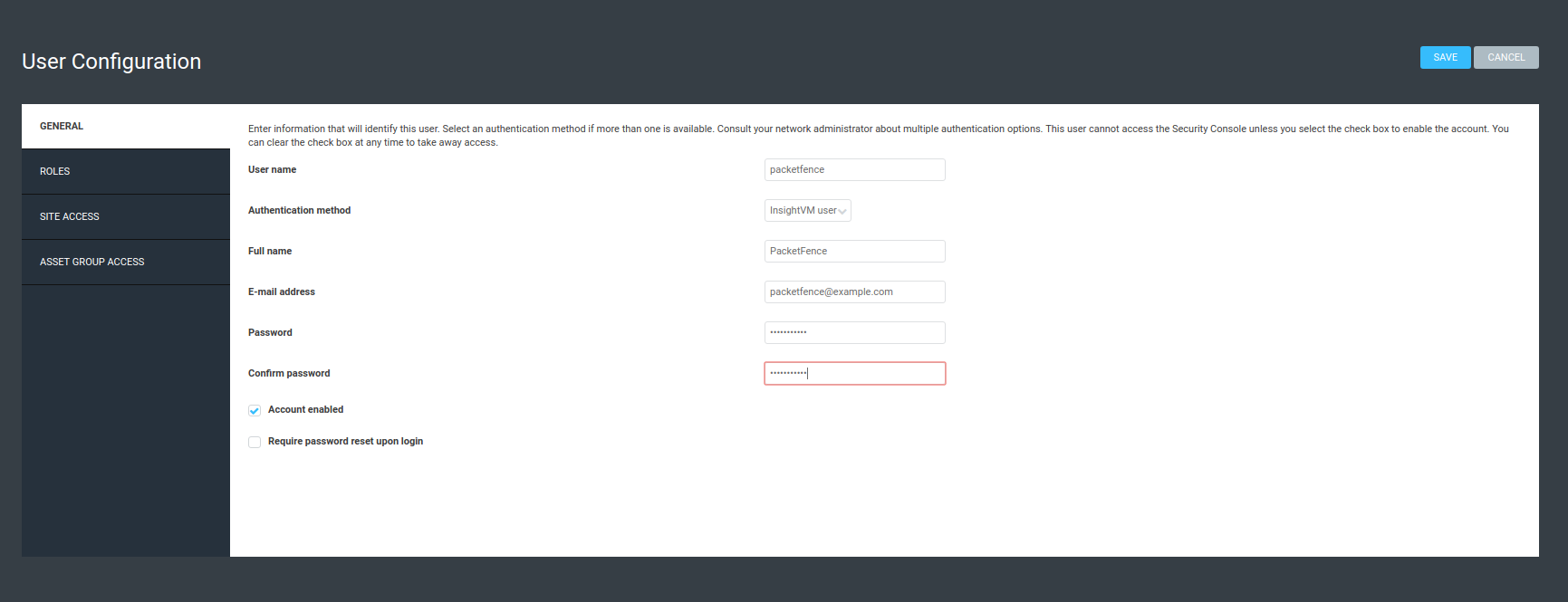
Task: Click the Authentication method label
Action: pos(300,210)
